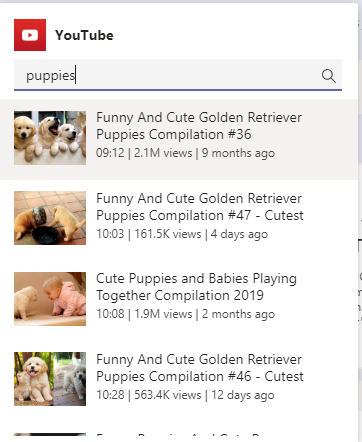The height and width of the screenshot is (442, 362).
Task: Select the partially visible fifth video thumbnail
Action: pos(50,434)
